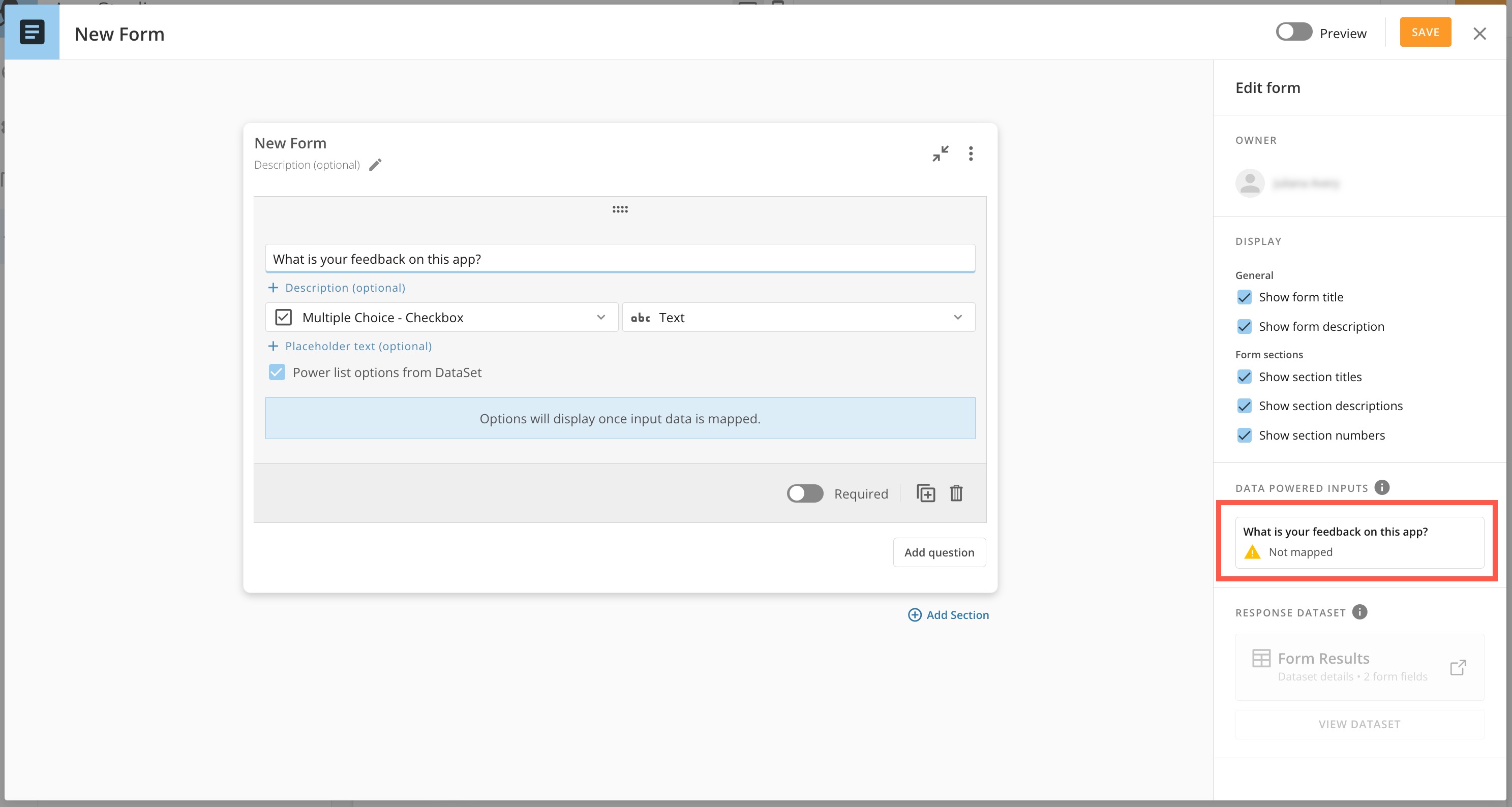Click the pencil icon to edit form description
1512x807 pixels.
[375, 165]
